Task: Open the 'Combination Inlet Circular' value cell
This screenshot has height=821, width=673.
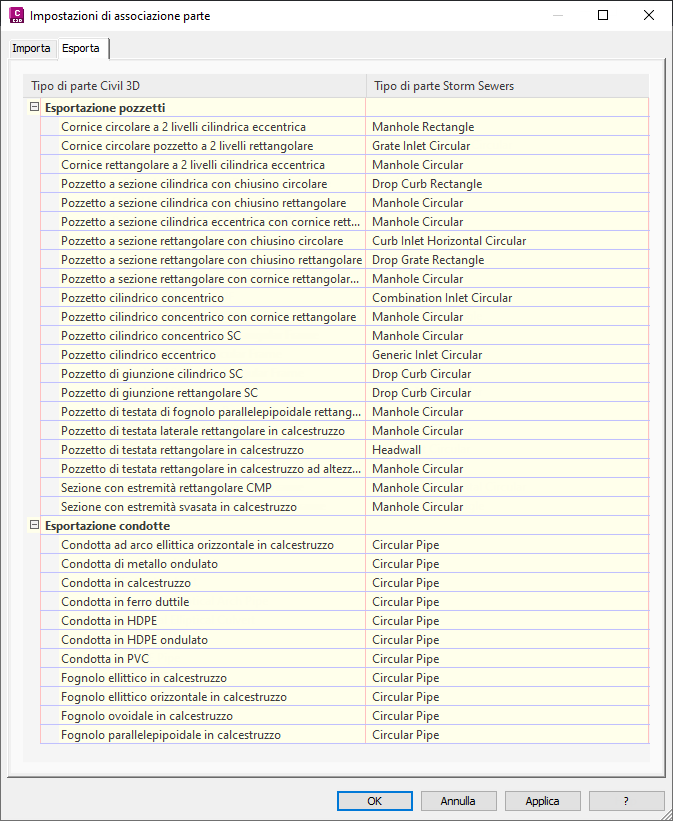Action: (x=507, y=298)
